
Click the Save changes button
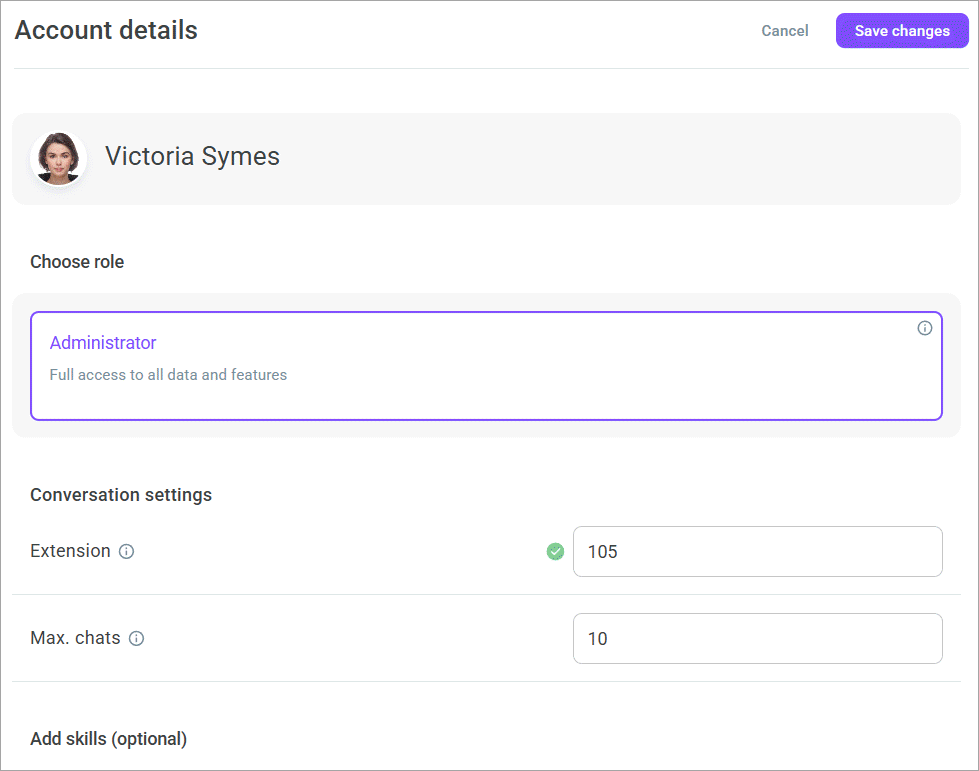coord(902,31)
